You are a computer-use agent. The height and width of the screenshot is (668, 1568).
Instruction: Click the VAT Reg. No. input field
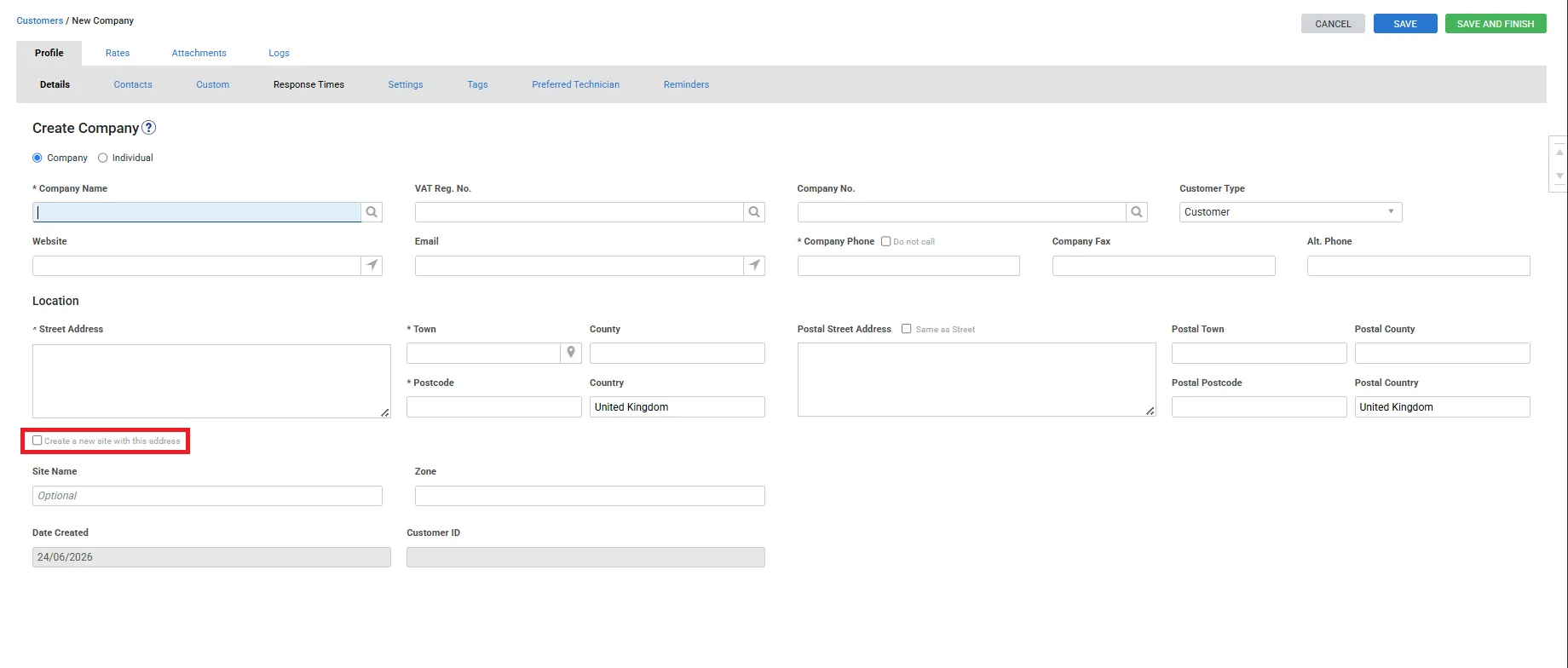[579, 212]
